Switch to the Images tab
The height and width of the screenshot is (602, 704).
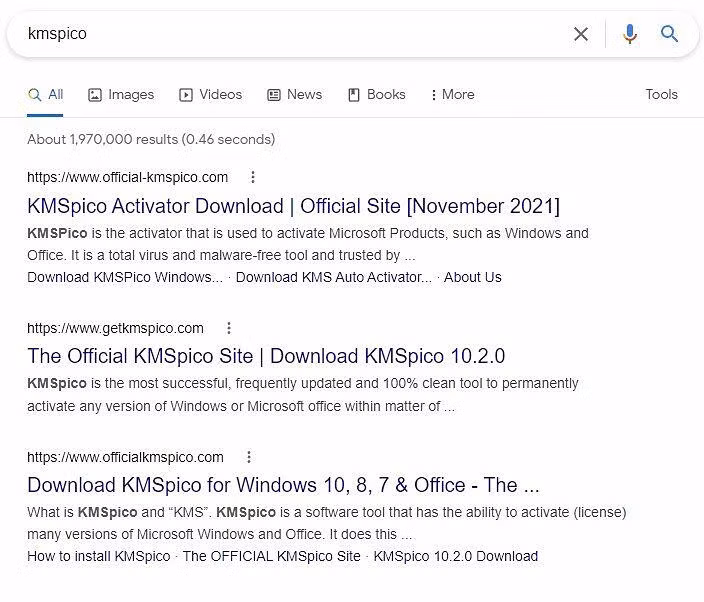click(x=121, y=94)
